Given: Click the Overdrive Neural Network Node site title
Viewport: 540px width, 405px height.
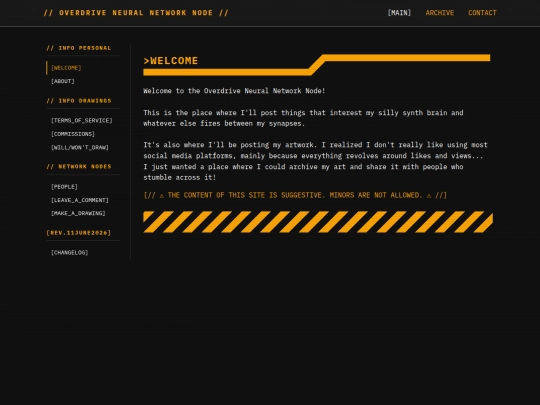Looking at the screenshot, I should click(136, 13).
